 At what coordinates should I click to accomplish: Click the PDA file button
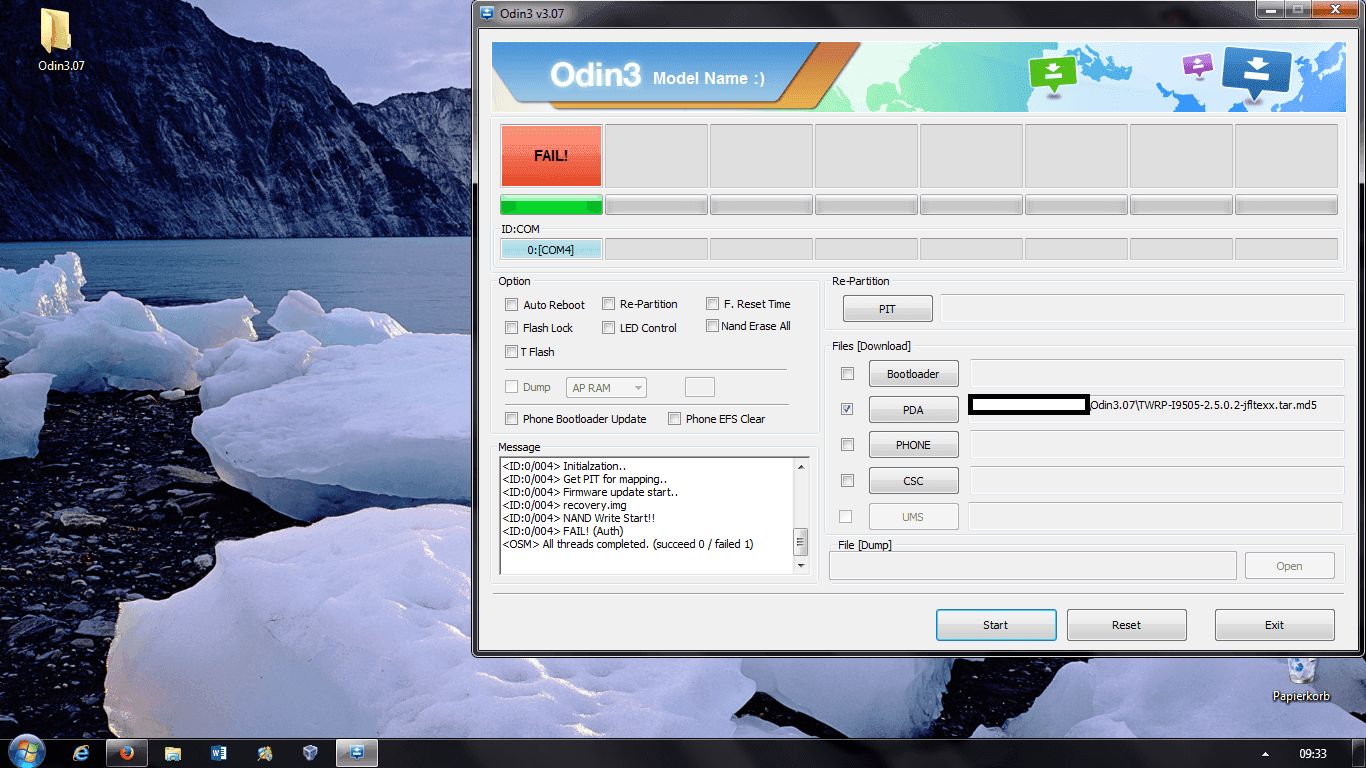click(x=913, y=410)
